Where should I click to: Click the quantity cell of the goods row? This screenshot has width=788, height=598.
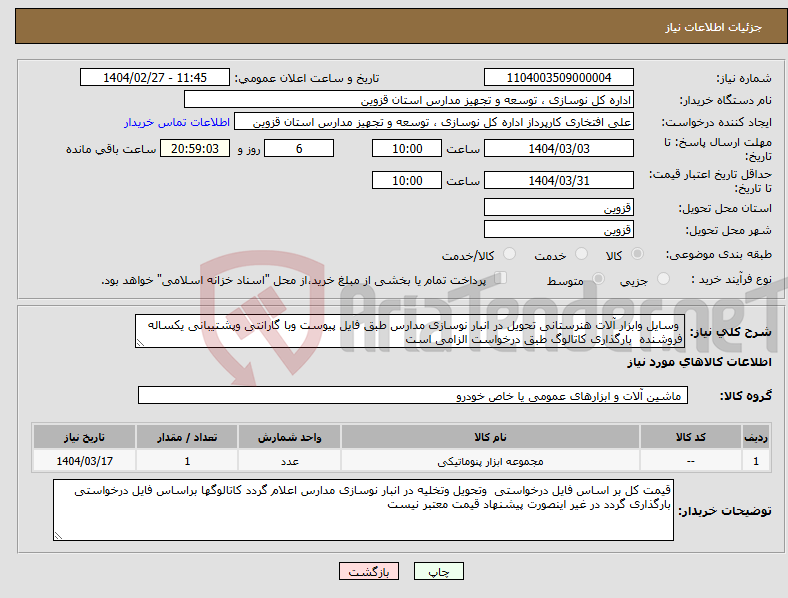(187, 461)
